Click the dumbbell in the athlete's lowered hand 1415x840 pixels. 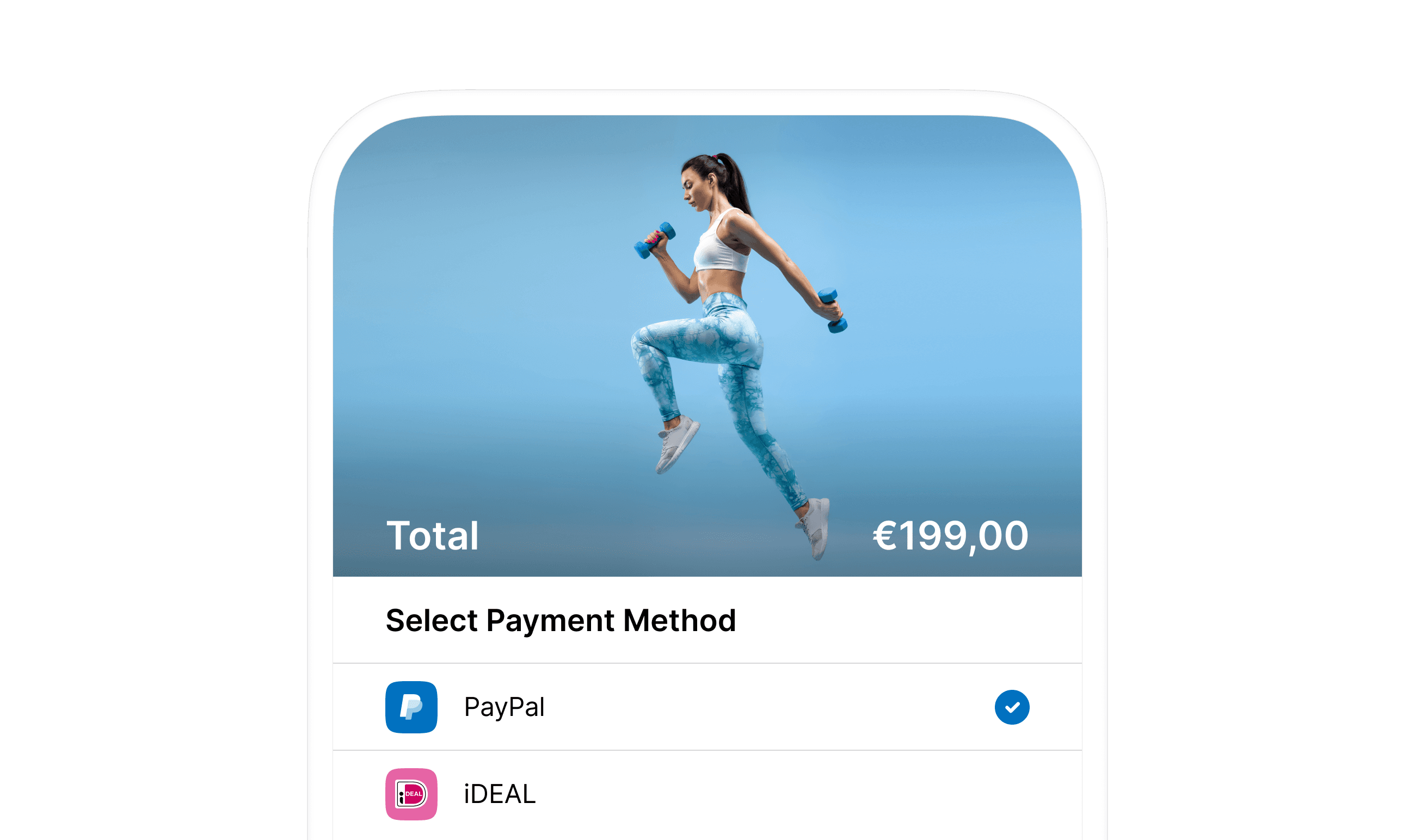pos(833,311)
